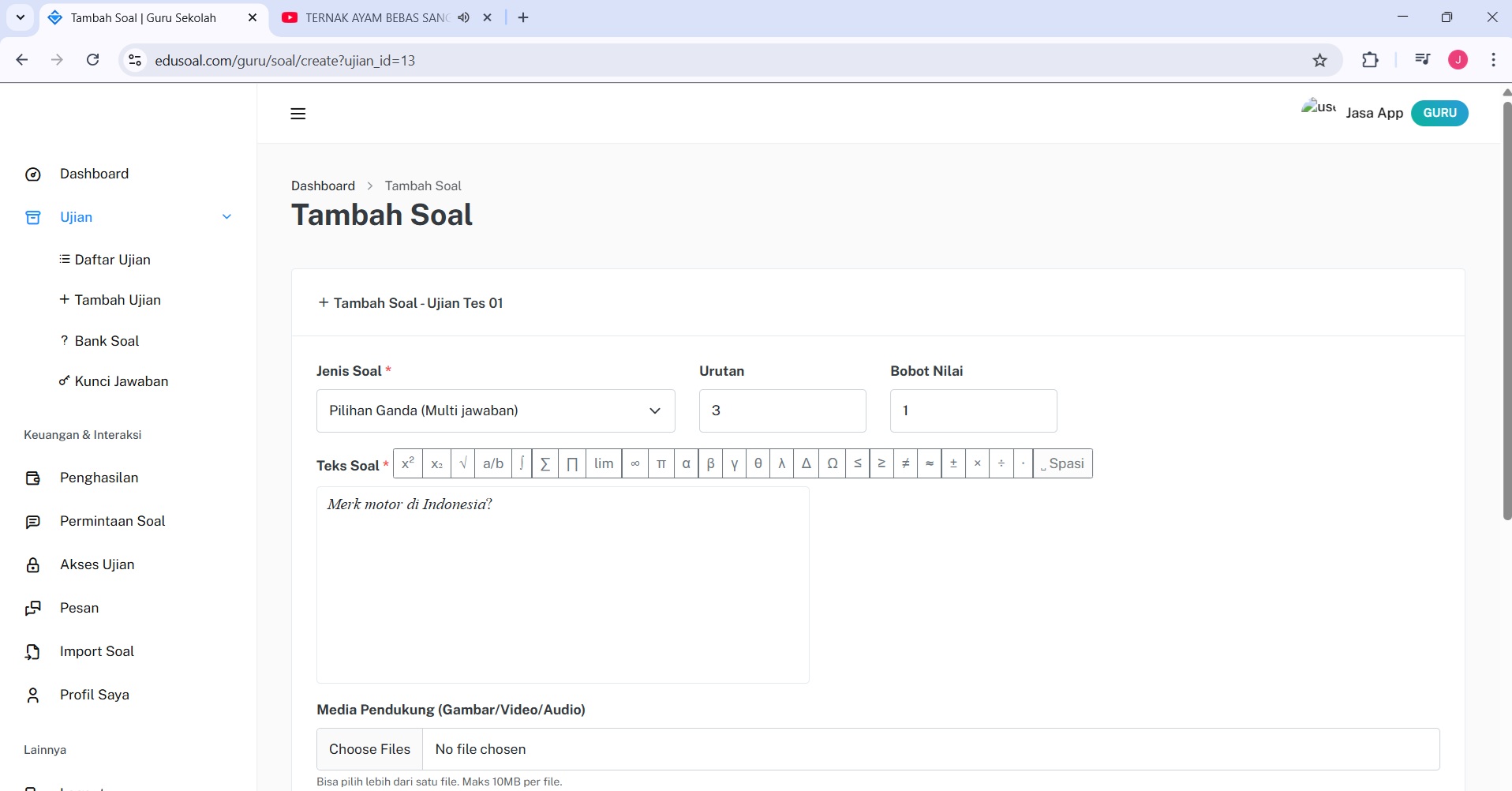Insert the integral symbol
Screen dimensions: 1512x791
522,463
